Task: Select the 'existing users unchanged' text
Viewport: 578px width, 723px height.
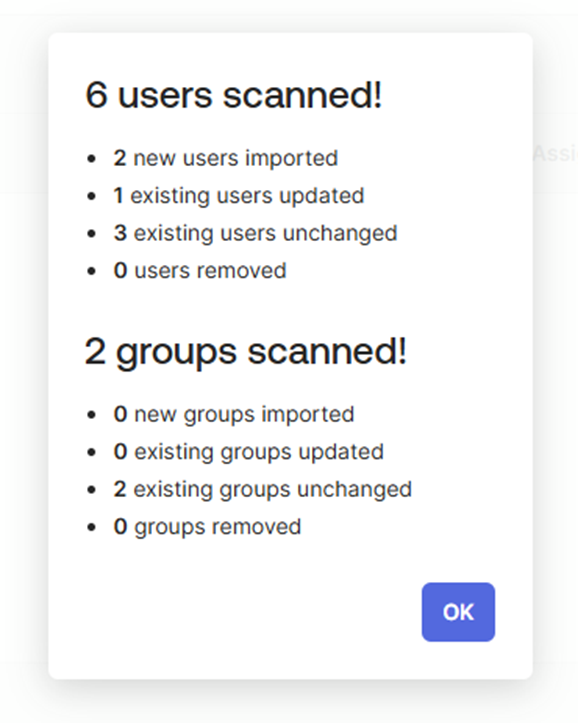Action: pyautogui.click(x=265, y=233)
